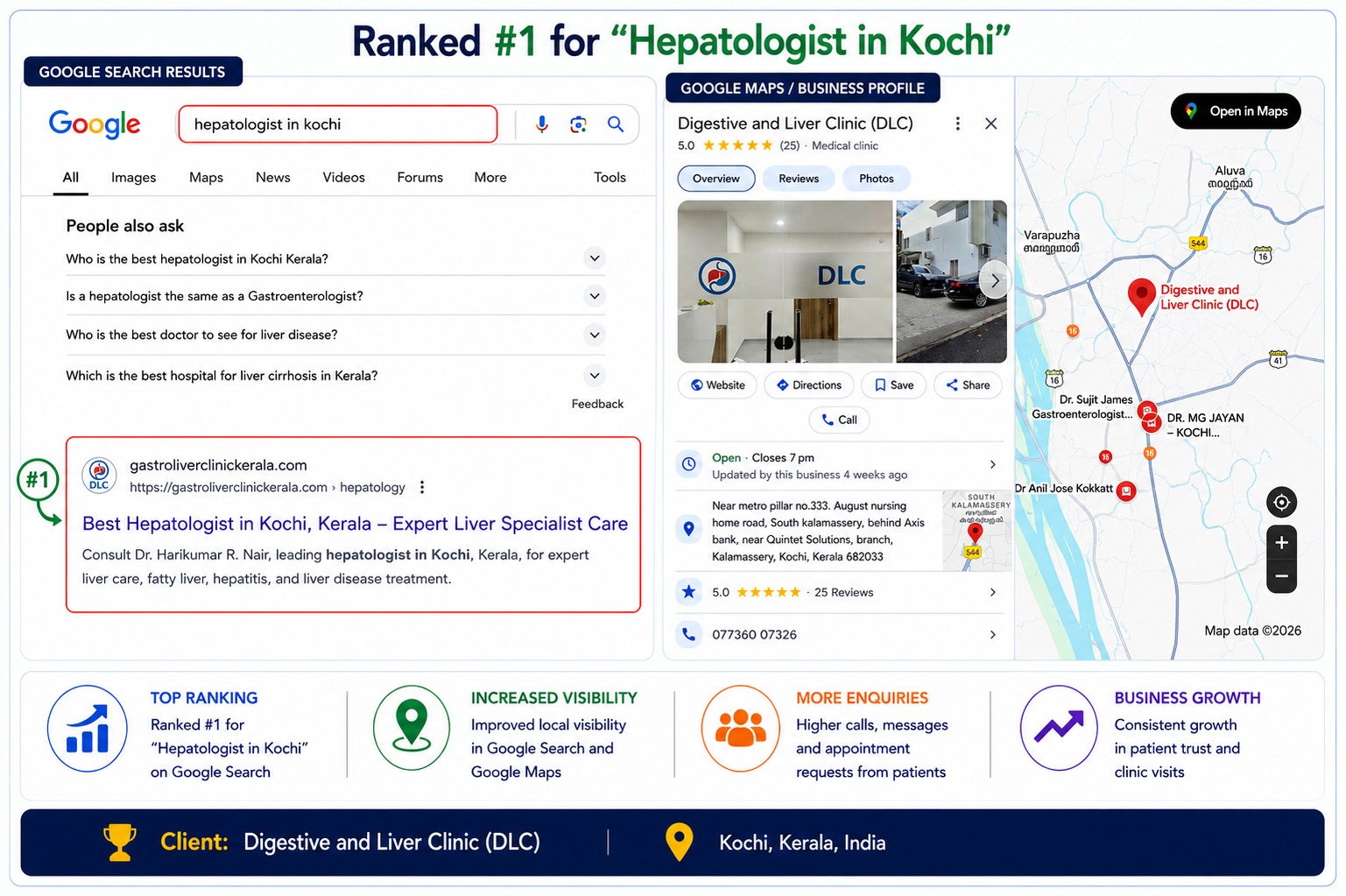Expand "Which is the best hospital for liver cirrhosis"
Screen dimensions: 1346x896
point(595,375)
